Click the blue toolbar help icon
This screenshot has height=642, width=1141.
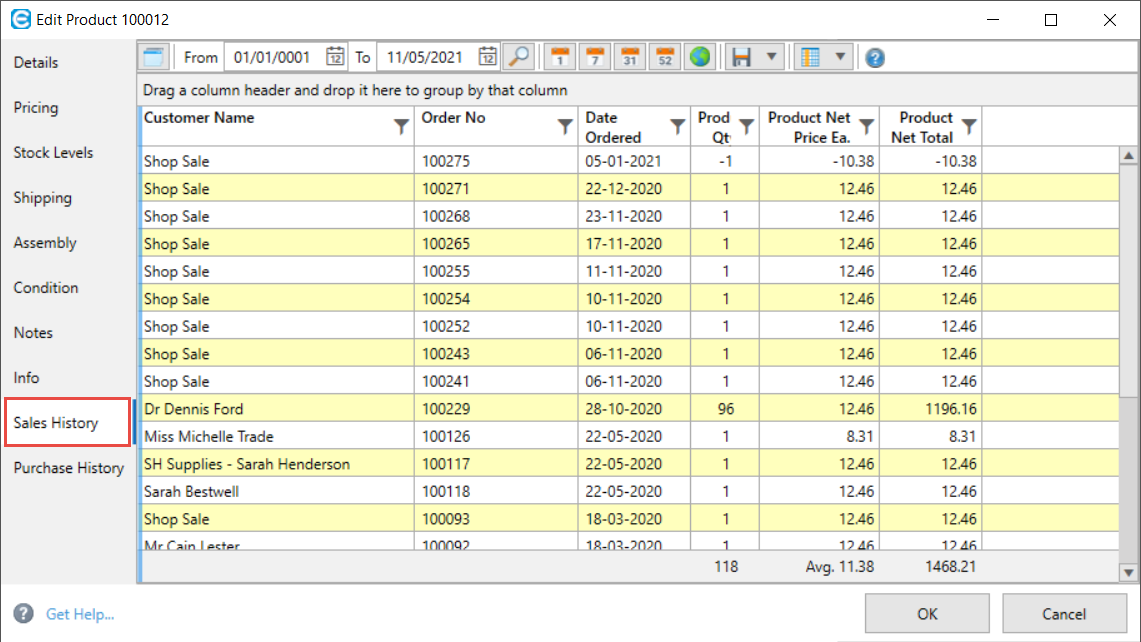point(875,58)
